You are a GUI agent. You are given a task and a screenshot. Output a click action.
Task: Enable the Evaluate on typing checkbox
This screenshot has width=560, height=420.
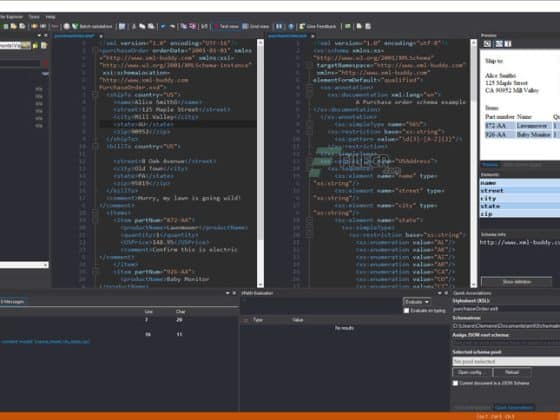point(406,311)
